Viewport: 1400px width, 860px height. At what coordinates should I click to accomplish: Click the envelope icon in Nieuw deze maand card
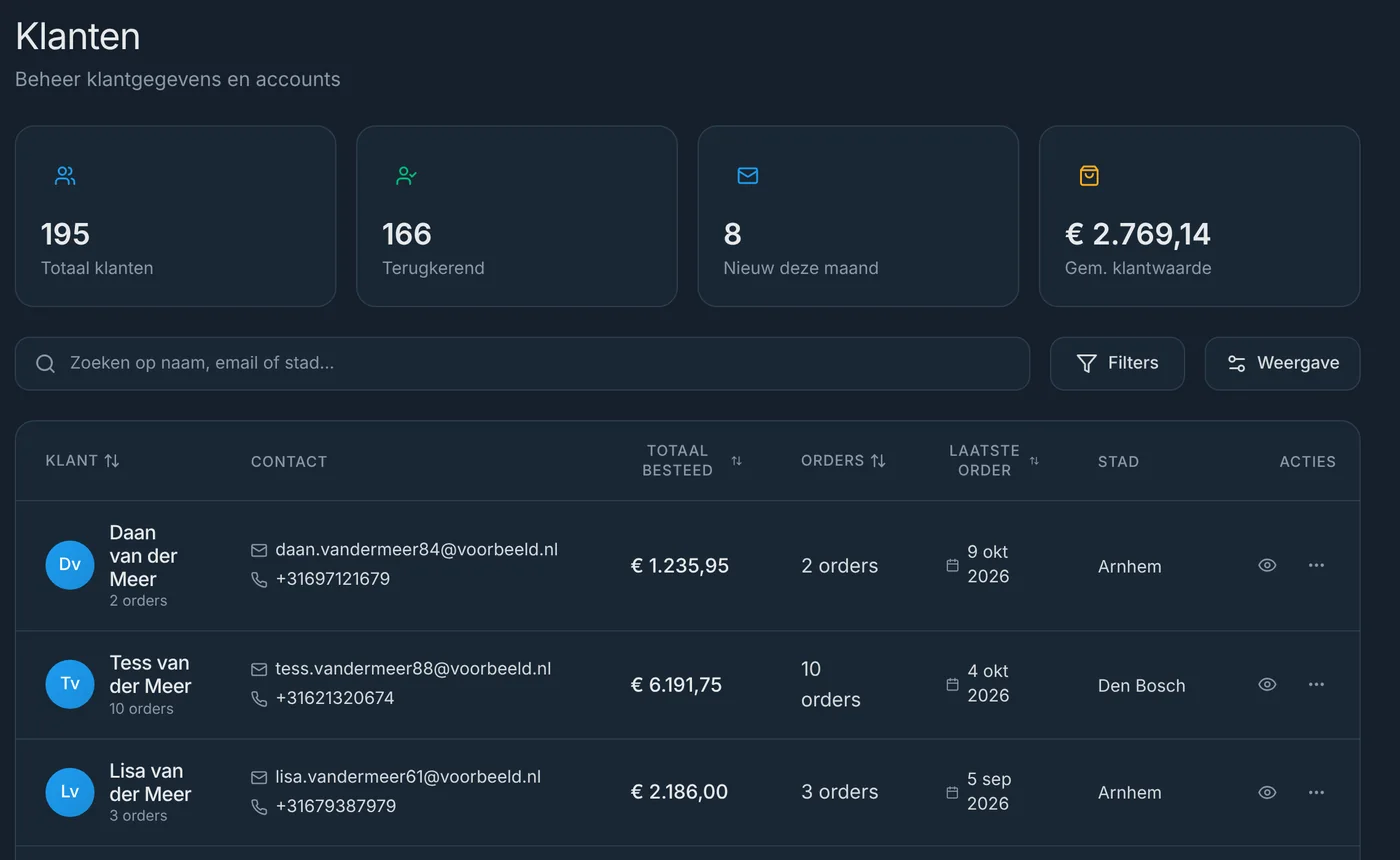(x=748, y=176)
